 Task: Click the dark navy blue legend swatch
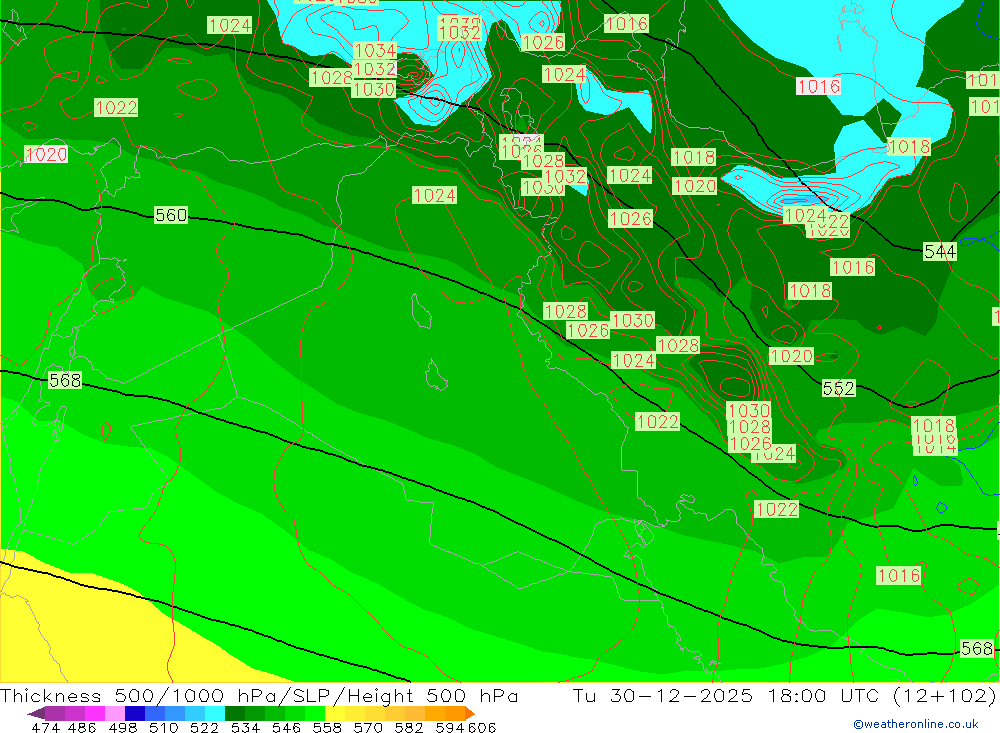[x=135, y=713]
